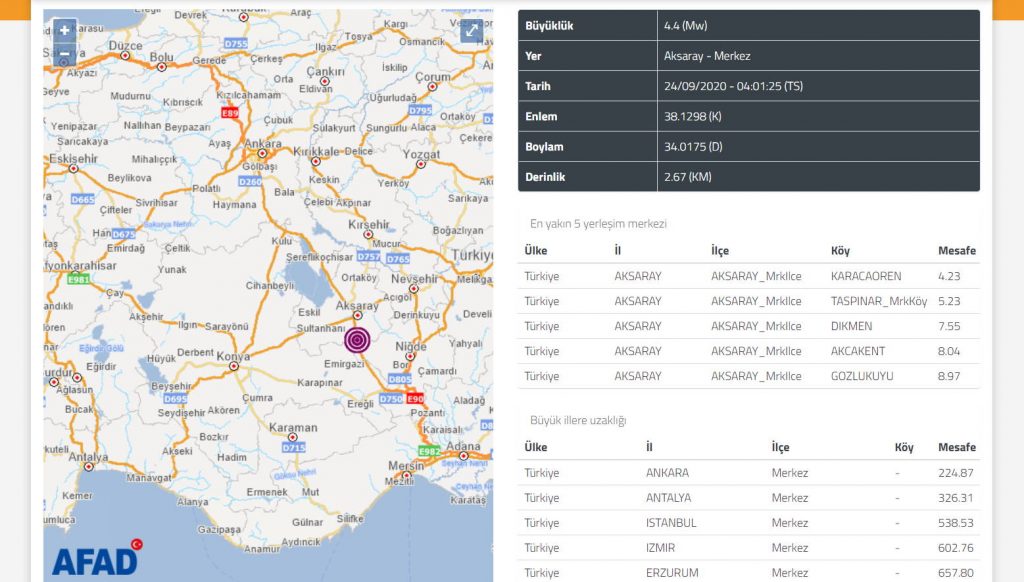Select the location value Aksaray - Merkez

click(707, 56)
